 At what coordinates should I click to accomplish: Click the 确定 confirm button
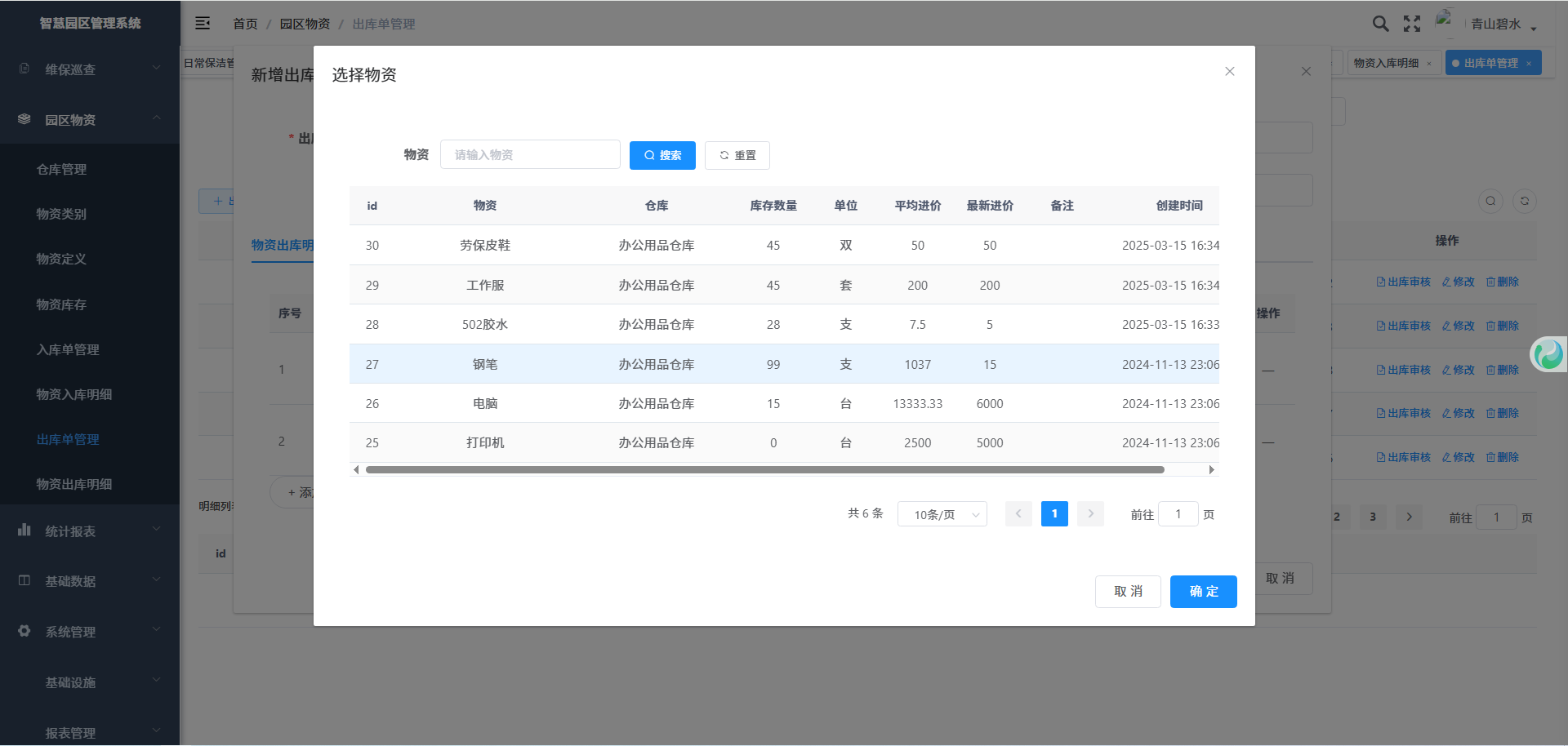coord(1203,592)
